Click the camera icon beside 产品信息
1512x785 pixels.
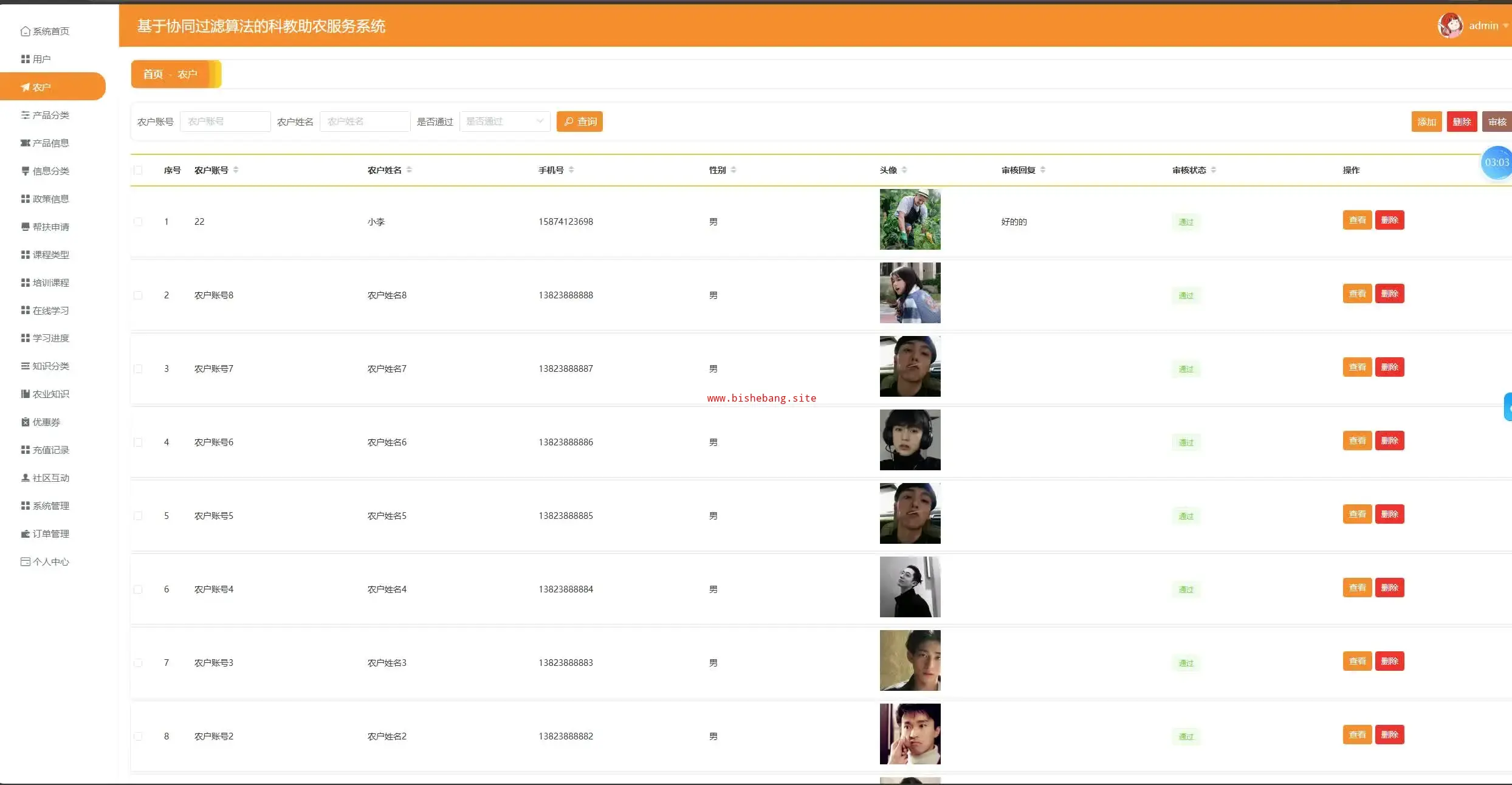point(25,143)
